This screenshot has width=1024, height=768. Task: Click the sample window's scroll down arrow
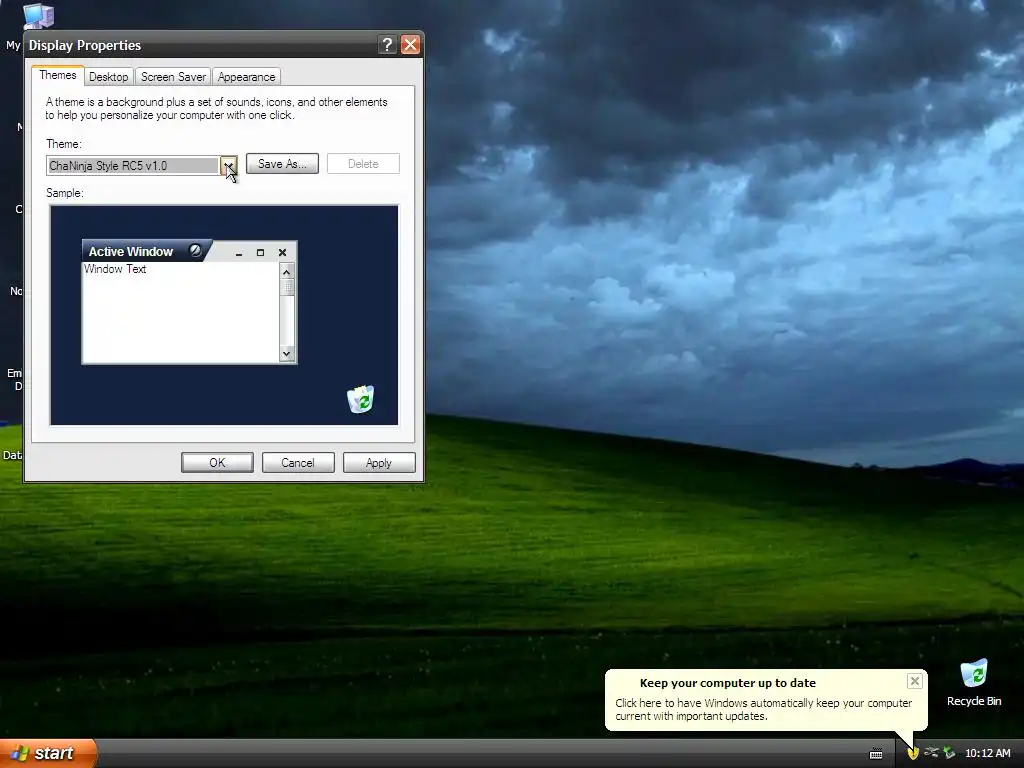point(287,354)
